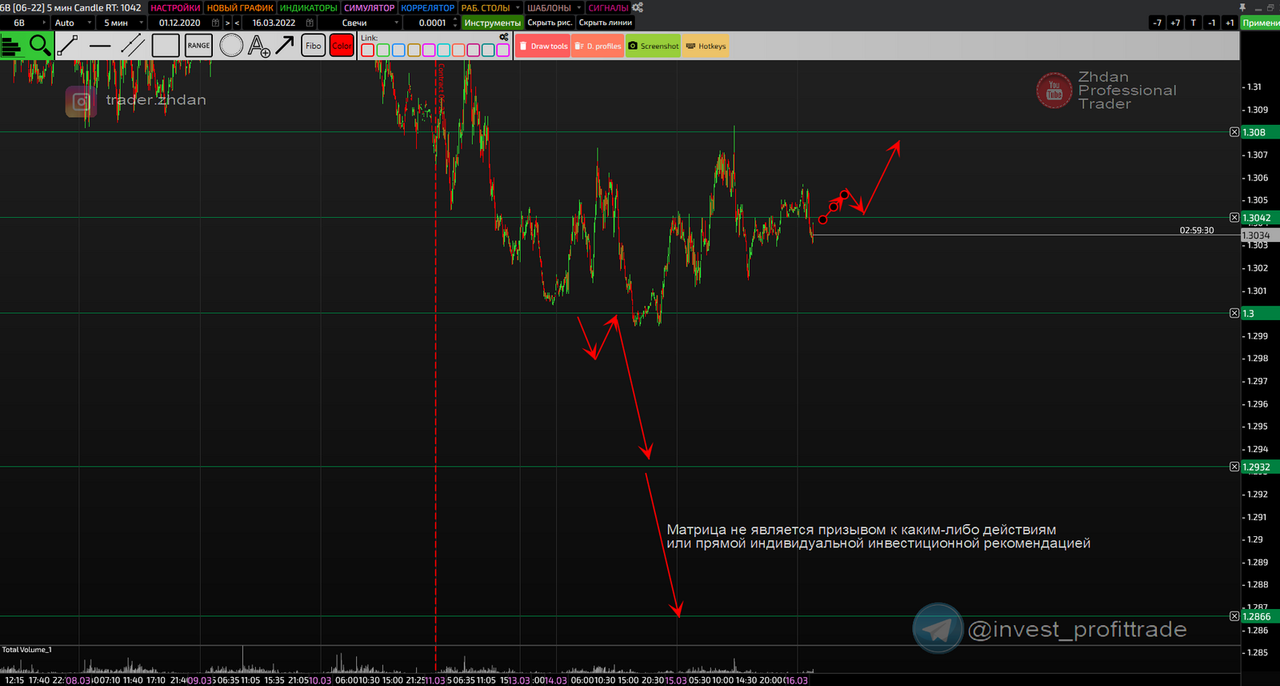Image resolution: width=1280 pixels, height=686 pixels.
Task: Open the Свечи chart type dropdown
Action: pyautogui.click(x=359, y=23)
